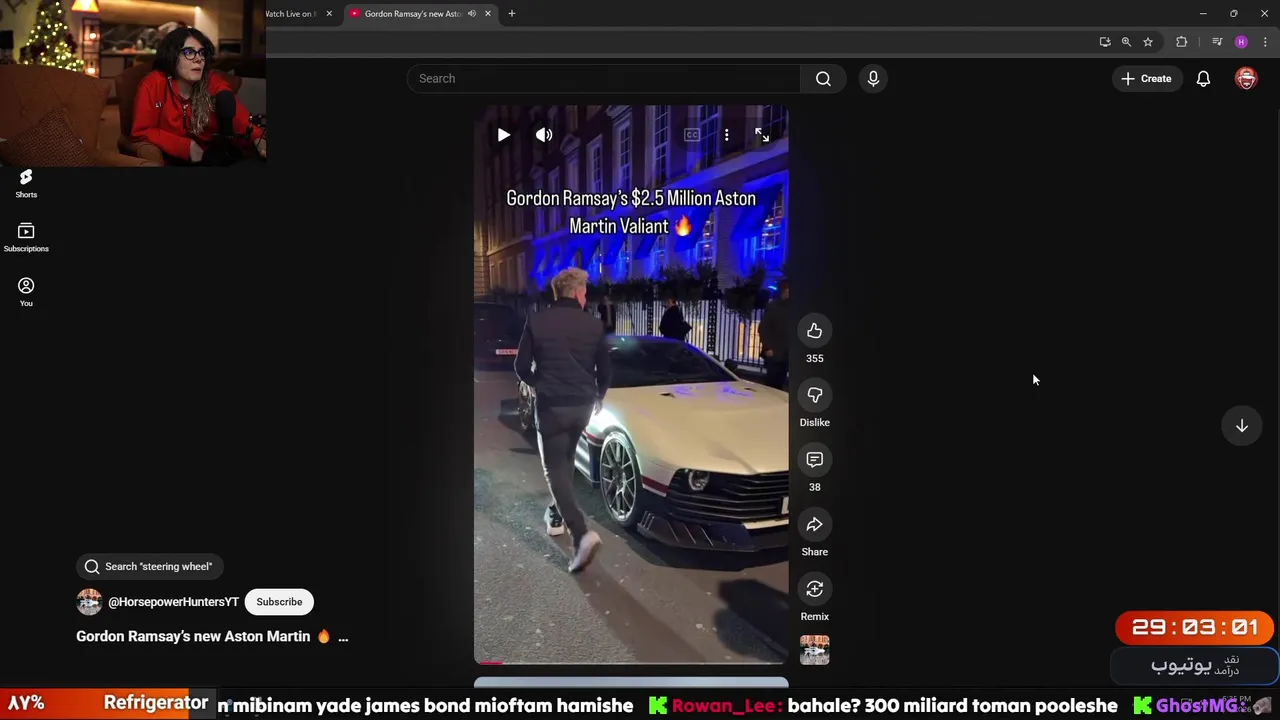Click the install app icon in address bar
The width and height of the screenshot is (1280, 720).
point(1105,42)
